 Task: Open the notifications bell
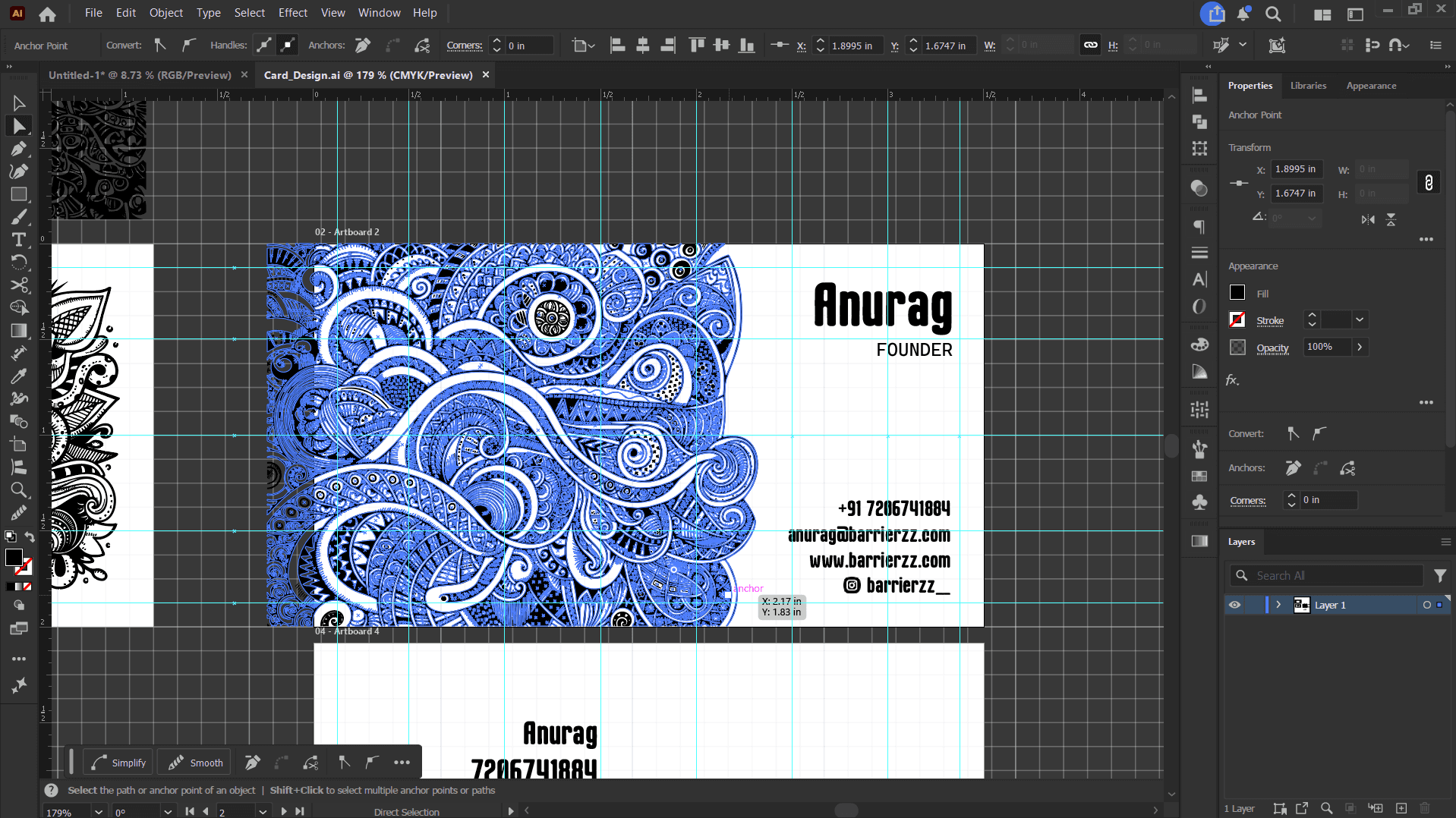[1243, 14]
